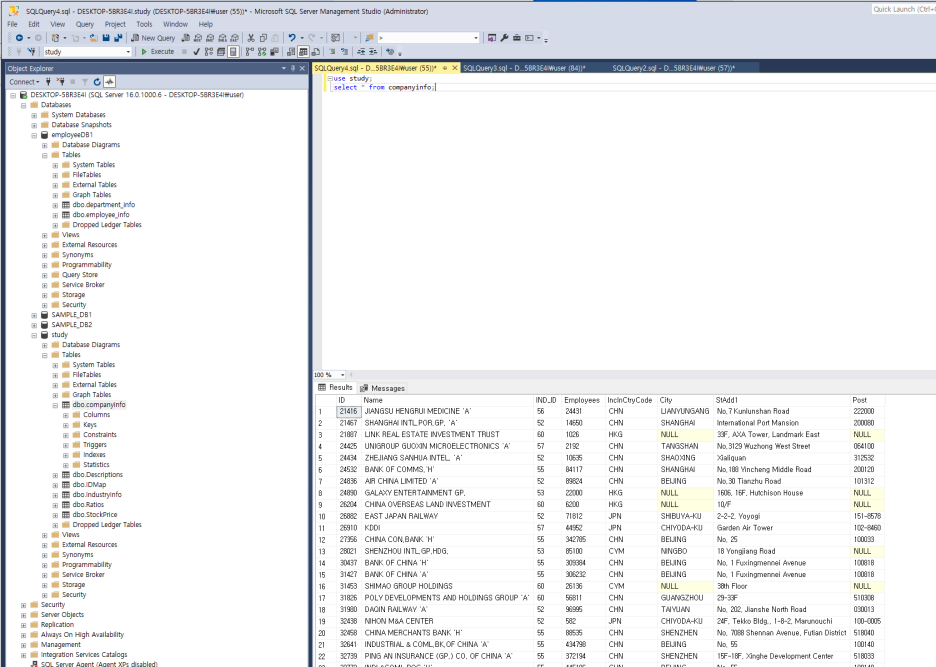The image size is (936, 667).
Task: Close the SQLQuery4.sql tab
Action: pyautogui.click(x=455, y=68)
